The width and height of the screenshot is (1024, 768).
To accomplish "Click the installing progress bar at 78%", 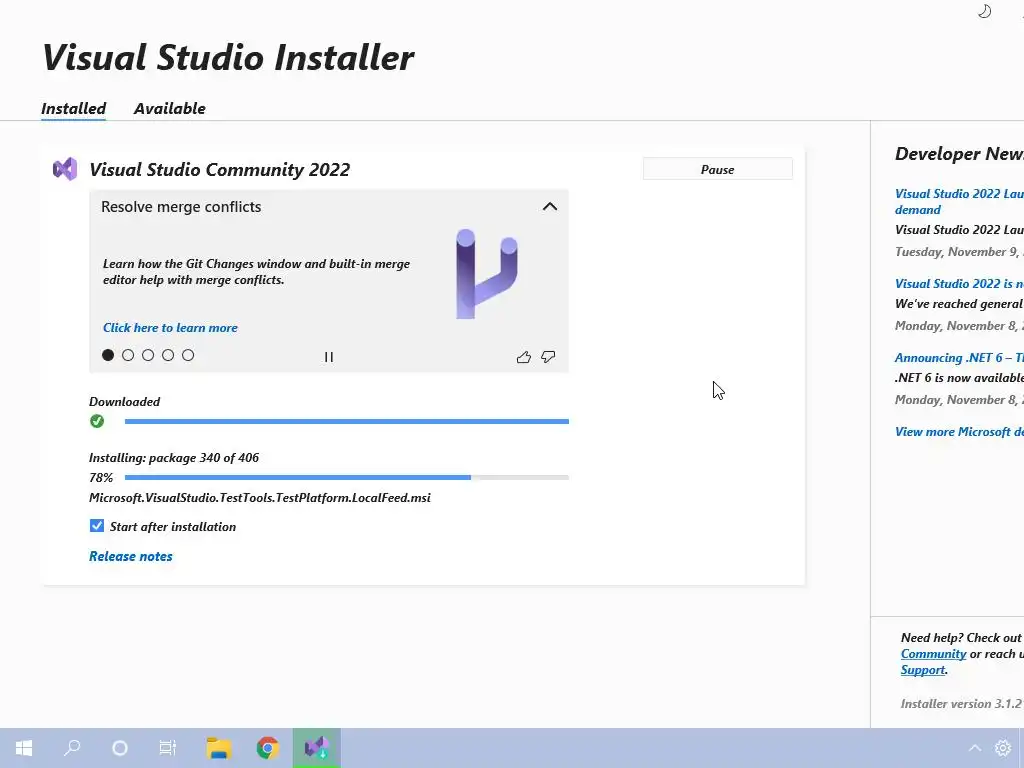I will click(x=347, y=477).
